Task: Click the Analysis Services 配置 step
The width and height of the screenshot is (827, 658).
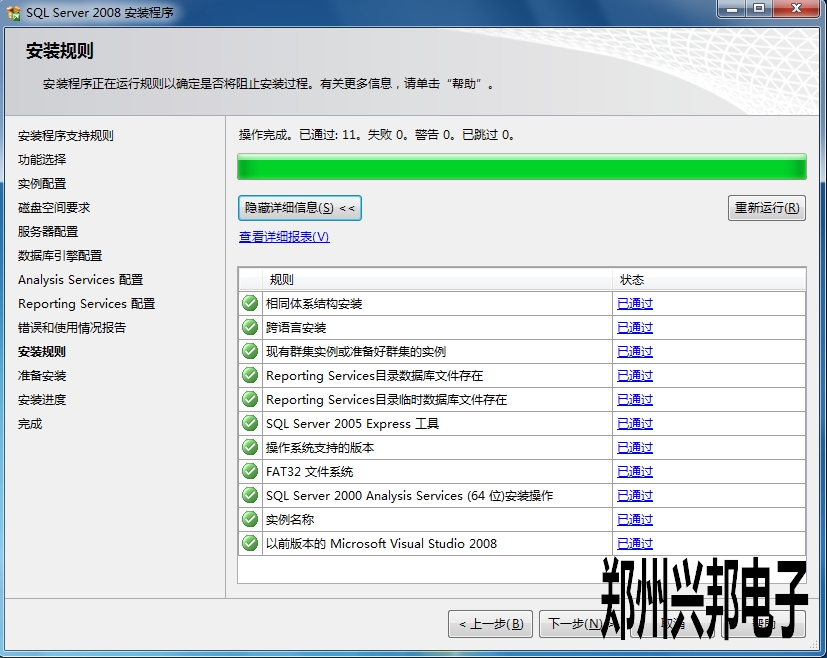Action: coord(81,279)
